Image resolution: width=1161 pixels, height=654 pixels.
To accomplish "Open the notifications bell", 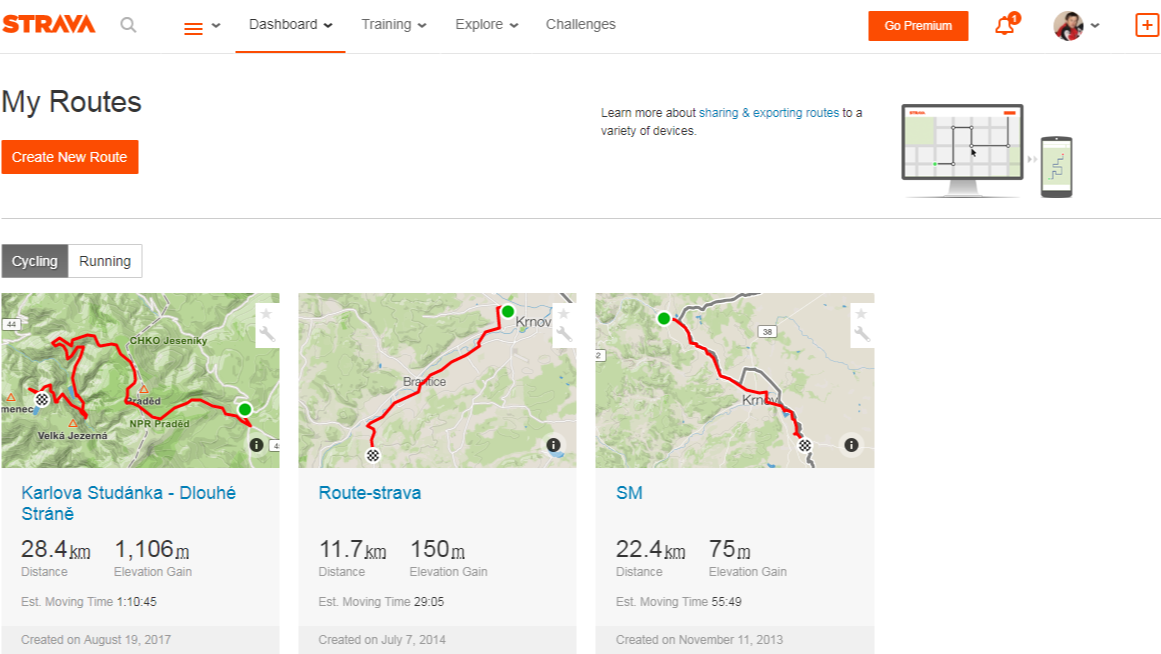I will [1005, 26].
